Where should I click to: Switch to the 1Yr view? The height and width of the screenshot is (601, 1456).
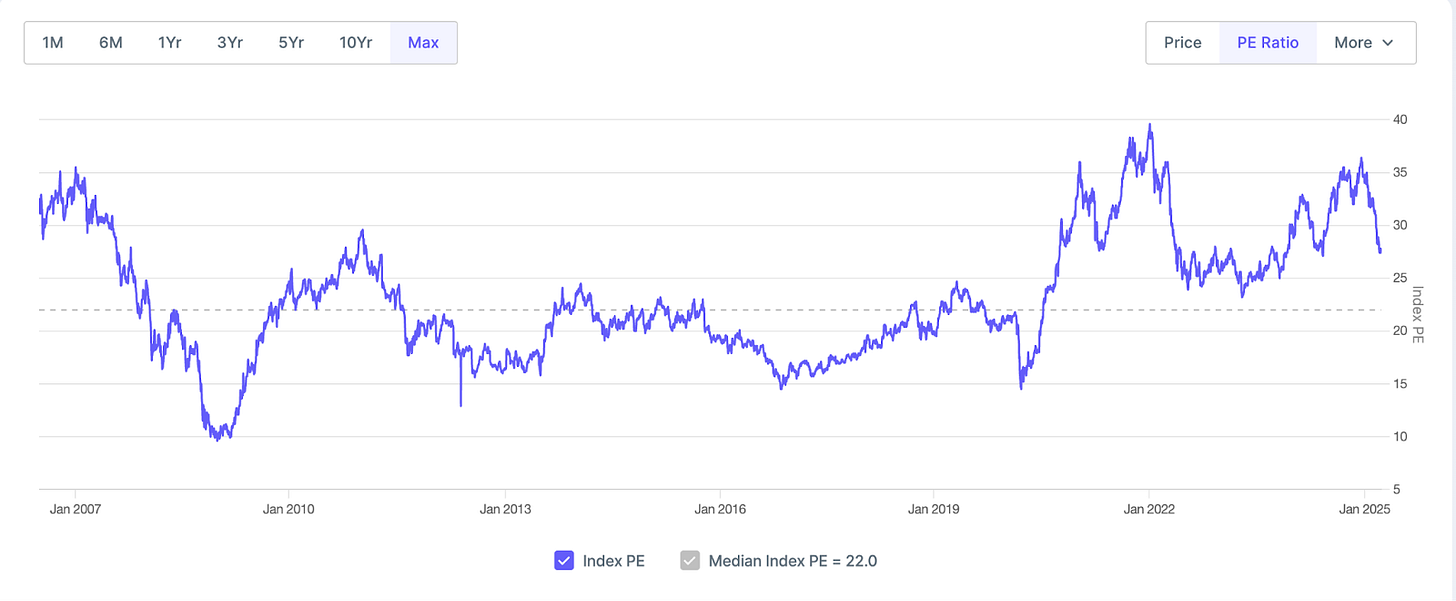[x=169, y=42]
